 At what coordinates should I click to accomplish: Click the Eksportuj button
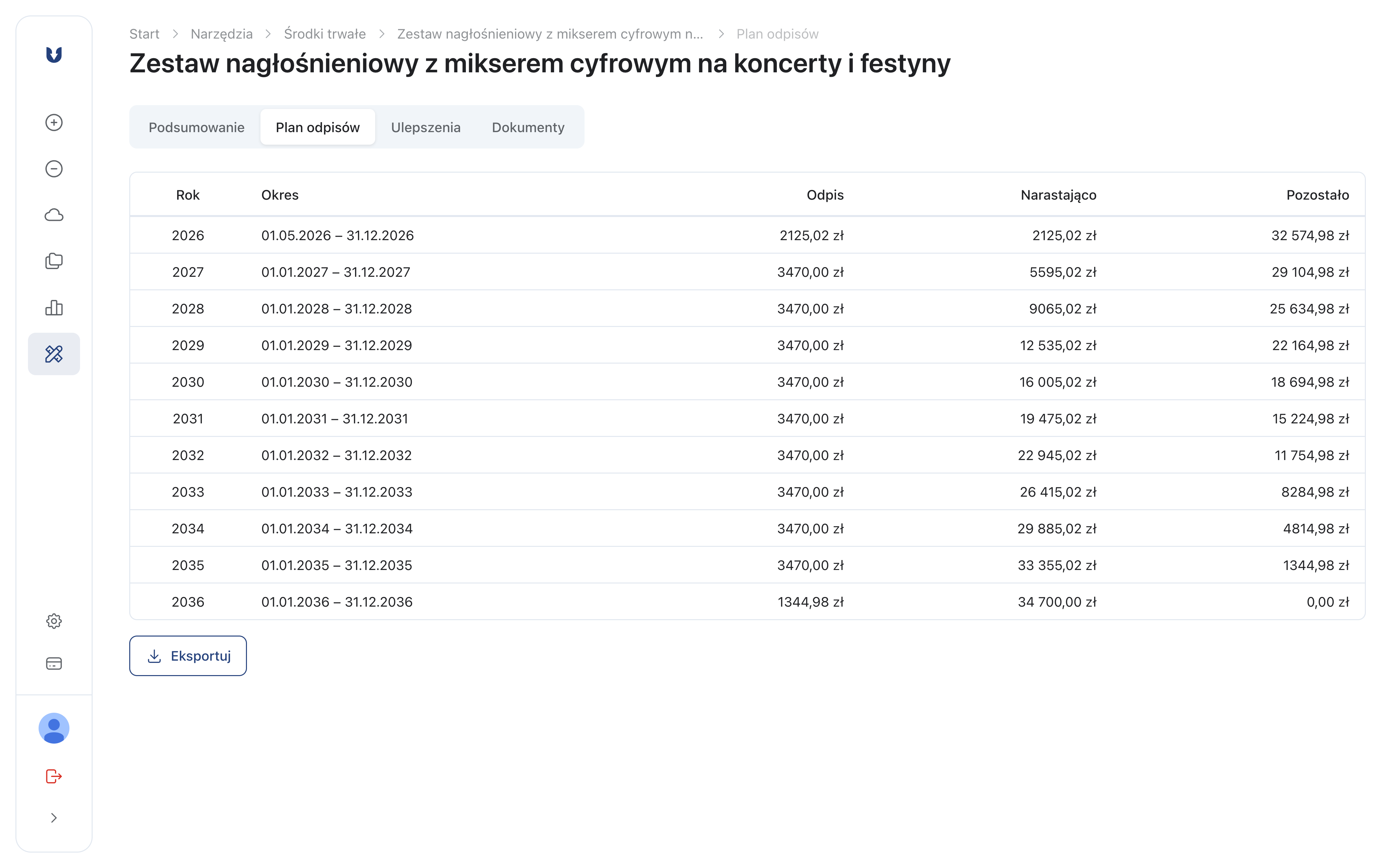click(x=188, y=656)
